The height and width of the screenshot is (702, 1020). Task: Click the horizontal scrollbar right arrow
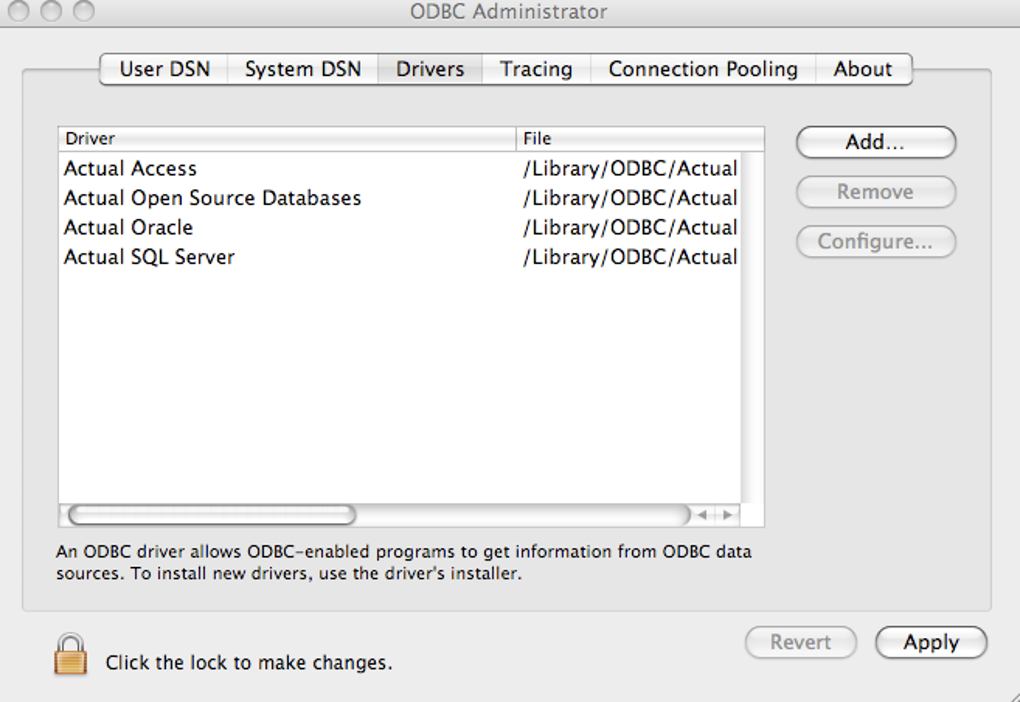pyautogui.click(x=727, y=515)
